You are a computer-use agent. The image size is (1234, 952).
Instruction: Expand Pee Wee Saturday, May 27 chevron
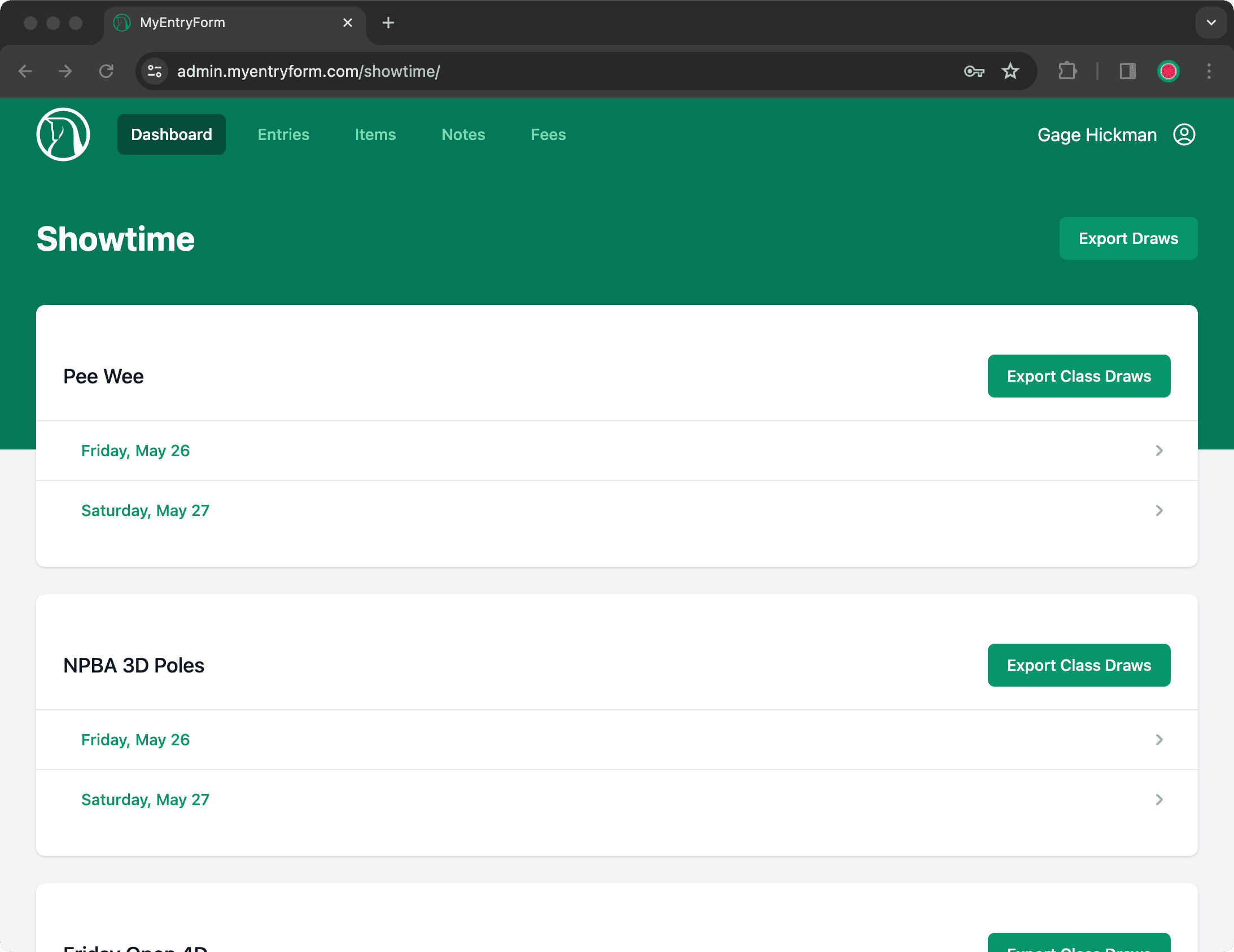coord(1159,510)
